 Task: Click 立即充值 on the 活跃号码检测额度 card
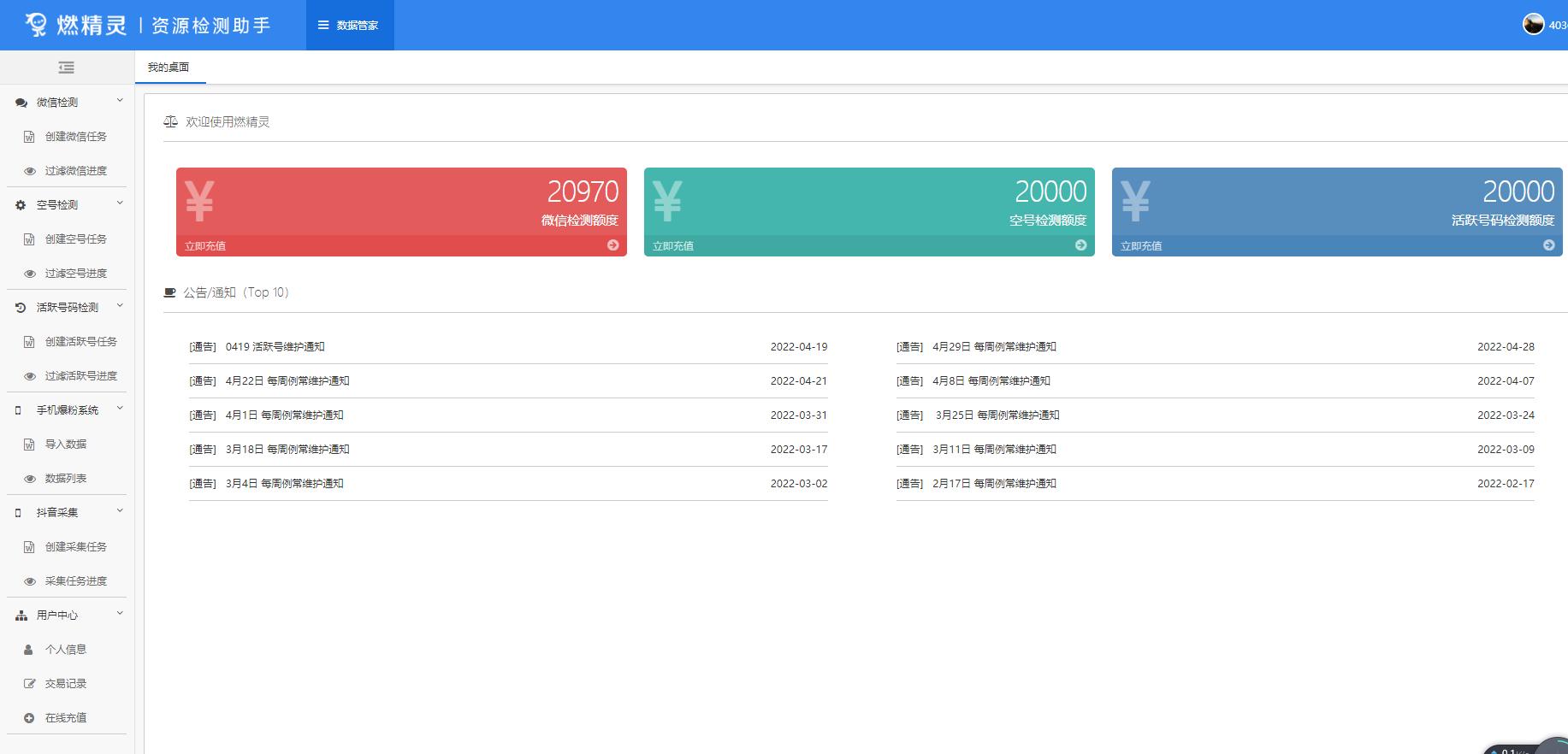coord(1141,246)
